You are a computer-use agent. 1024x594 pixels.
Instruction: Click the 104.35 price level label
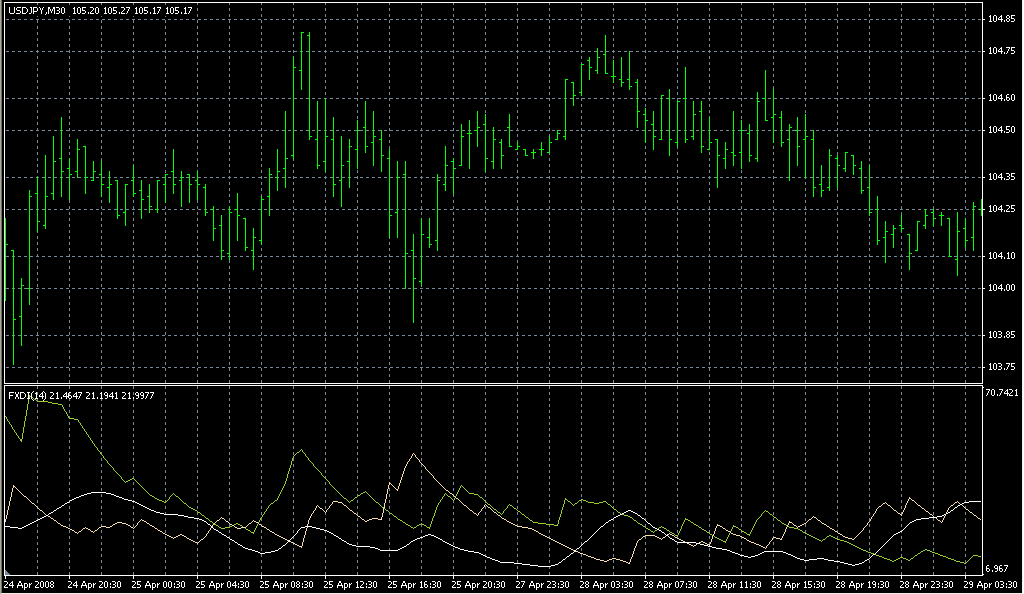tap(1002, 177)
